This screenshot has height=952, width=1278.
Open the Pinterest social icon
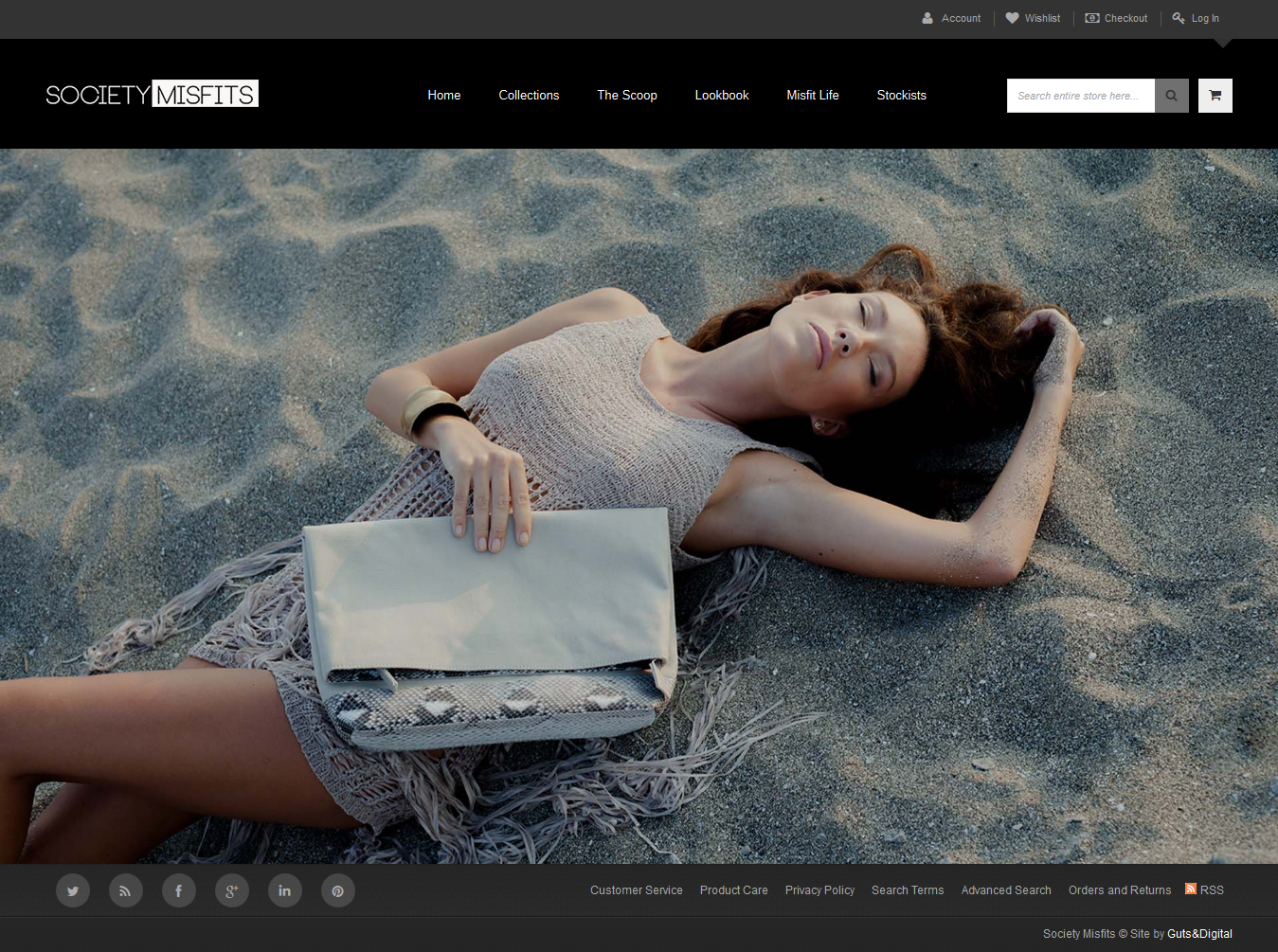pos(338,890)
